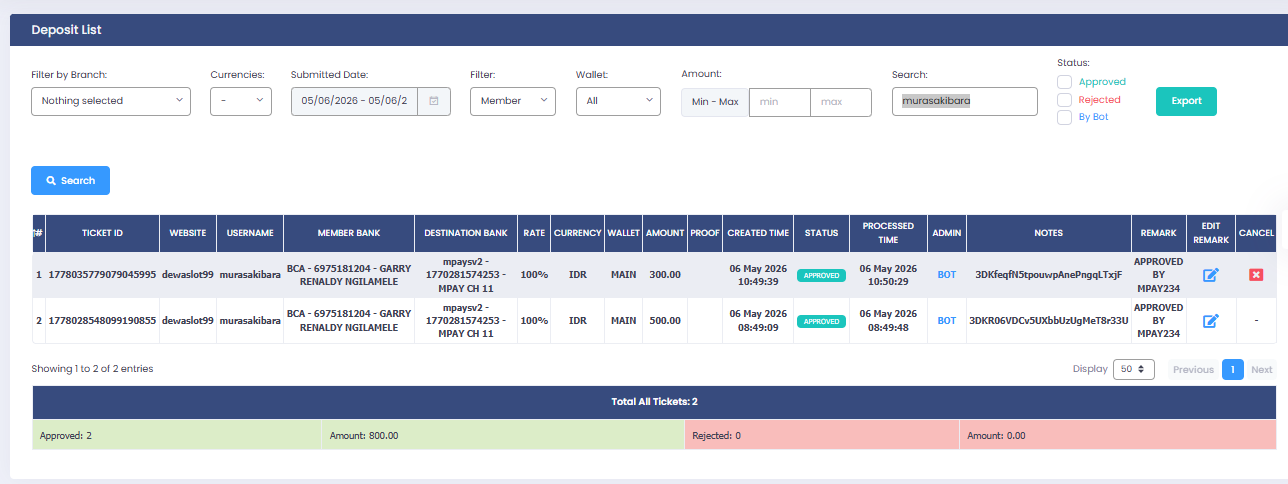Click the min amount input
Screen dimensions: 1288x484
[x=779, y=102]
